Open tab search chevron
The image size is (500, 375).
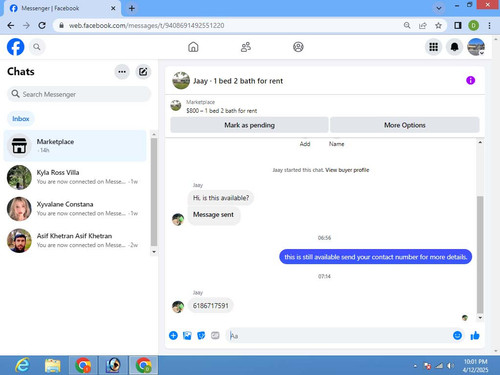439,8
